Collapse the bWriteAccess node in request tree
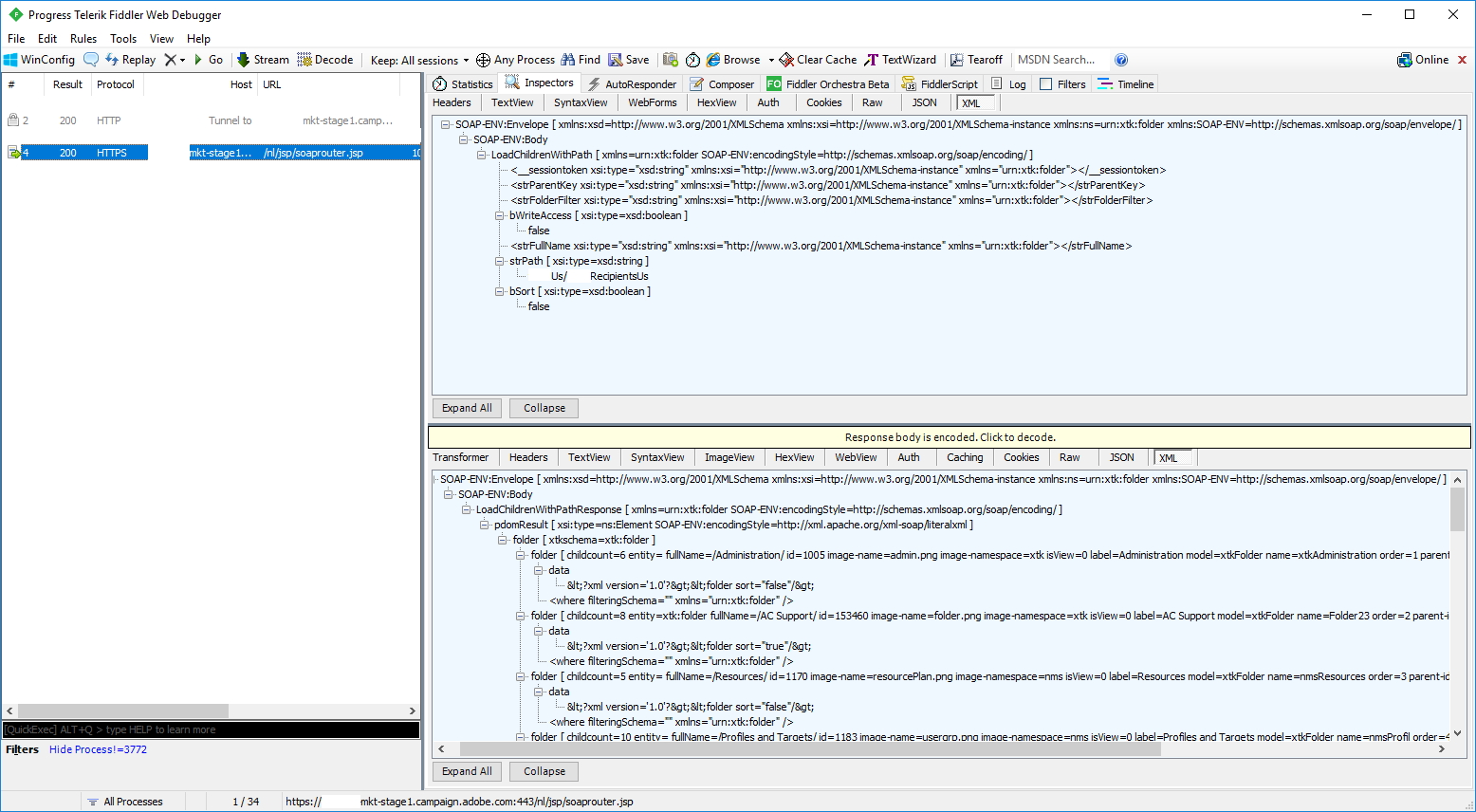1476x812 pixels. pos(499,215)
